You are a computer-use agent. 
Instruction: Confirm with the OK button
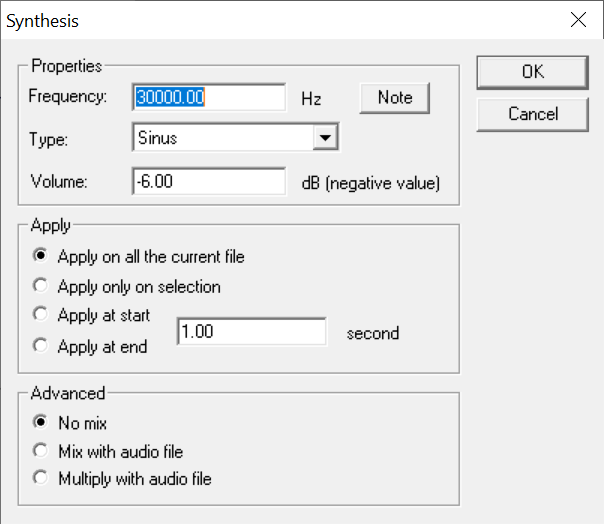pyautogui.click(x=532, y=72)
